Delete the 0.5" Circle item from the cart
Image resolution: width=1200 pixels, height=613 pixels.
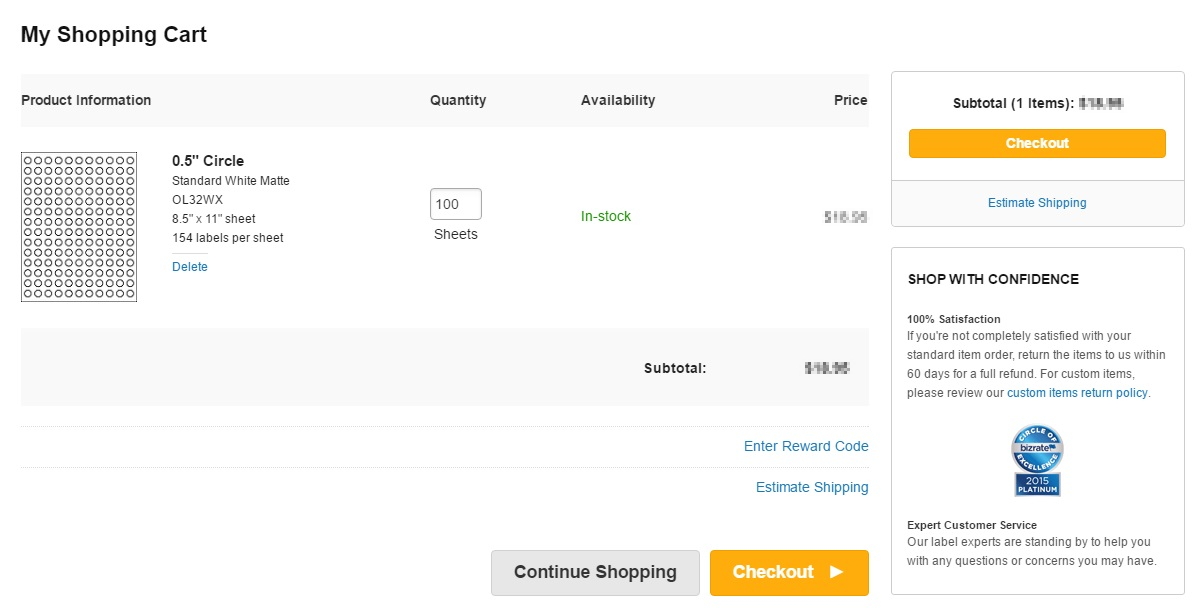pos(190,267)
